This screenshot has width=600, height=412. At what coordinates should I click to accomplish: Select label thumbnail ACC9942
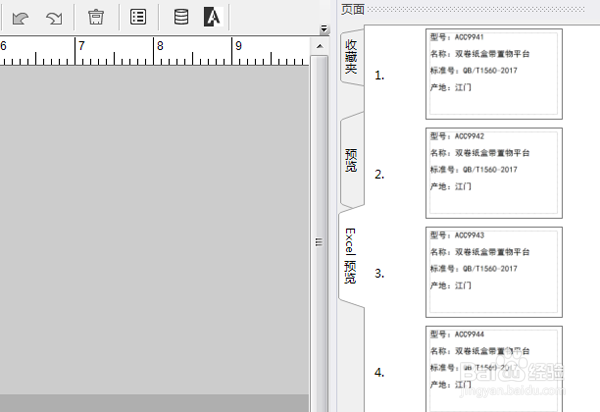494,173
